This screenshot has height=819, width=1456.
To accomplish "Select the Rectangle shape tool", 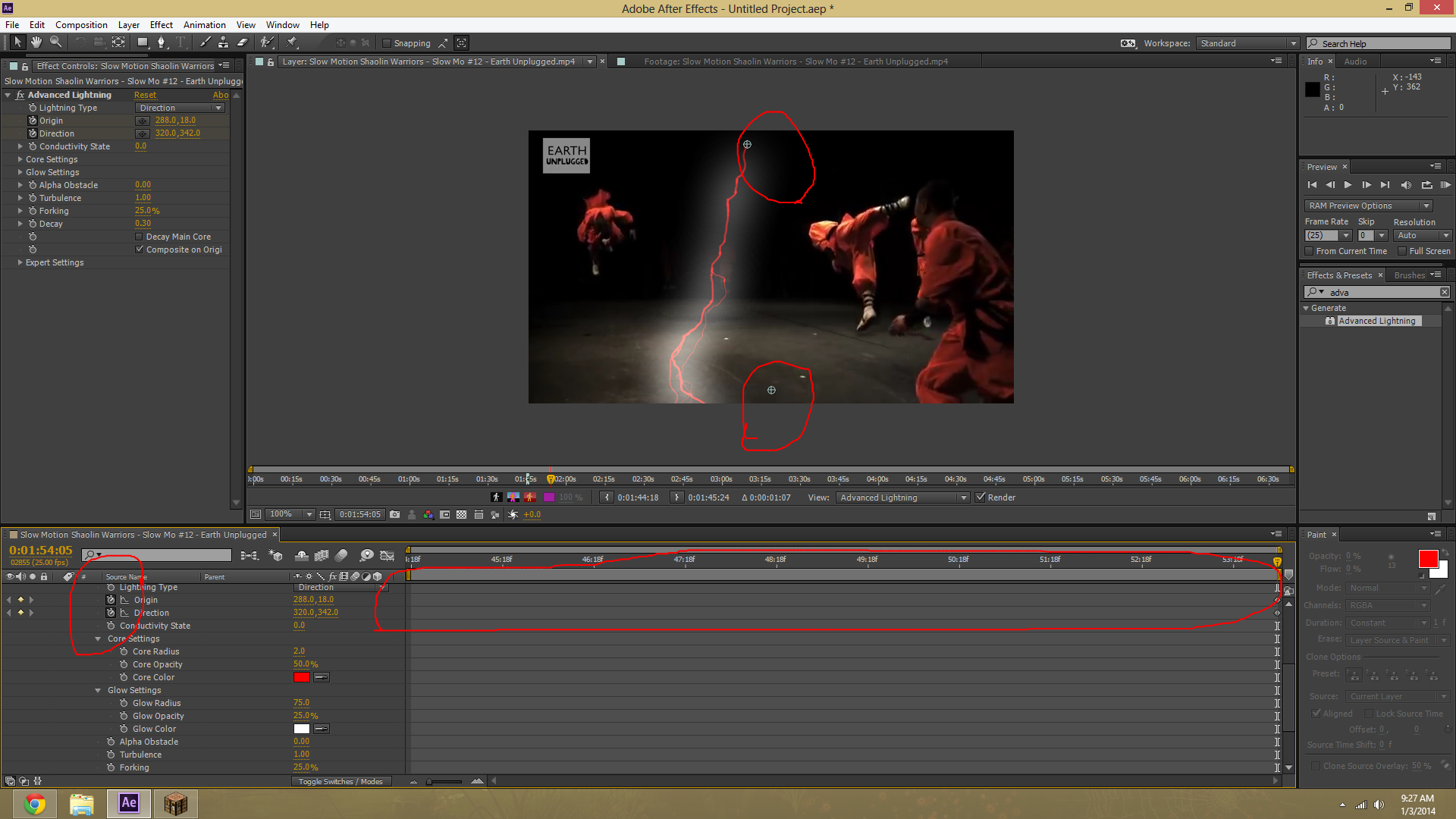I will pos(143,42).
